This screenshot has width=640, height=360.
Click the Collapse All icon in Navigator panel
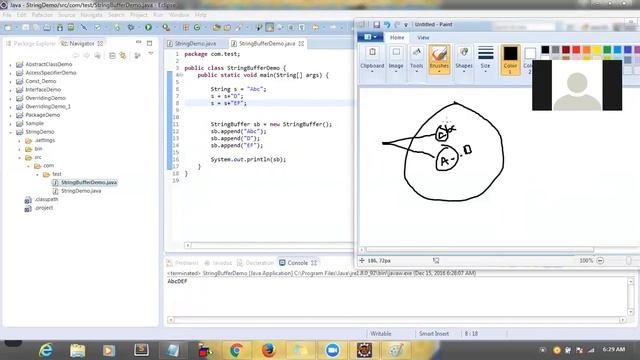coord(112,56)
